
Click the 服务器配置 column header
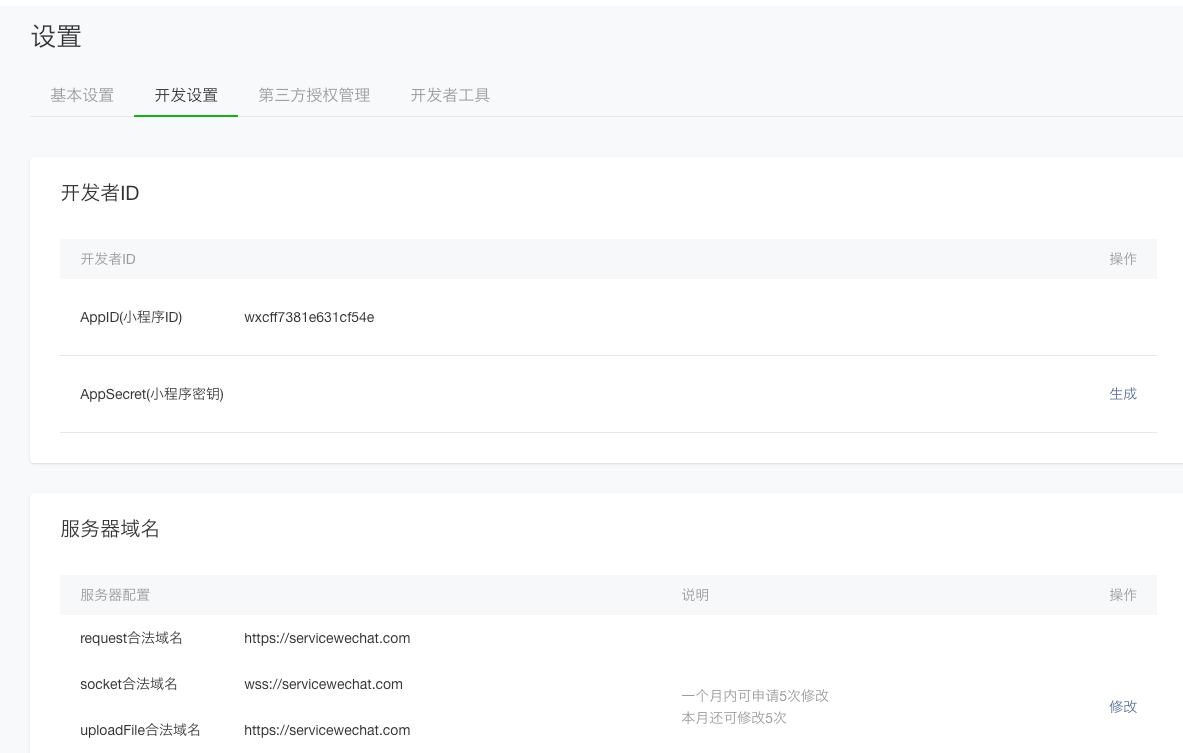(115, 595)
